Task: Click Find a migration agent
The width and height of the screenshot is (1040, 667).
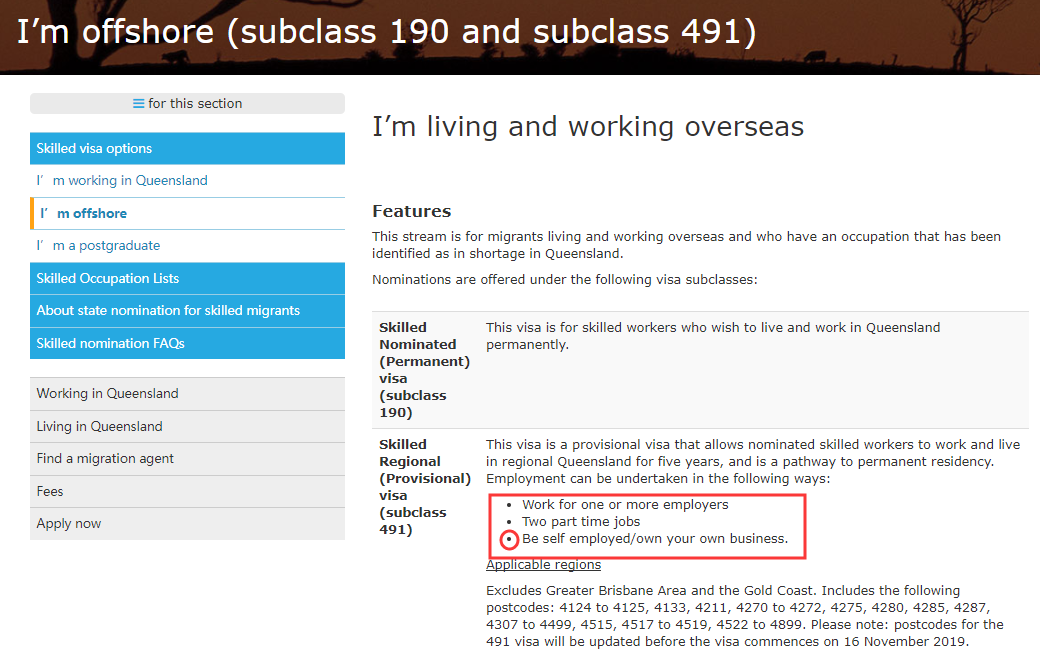Action: (x=105, y=458)
